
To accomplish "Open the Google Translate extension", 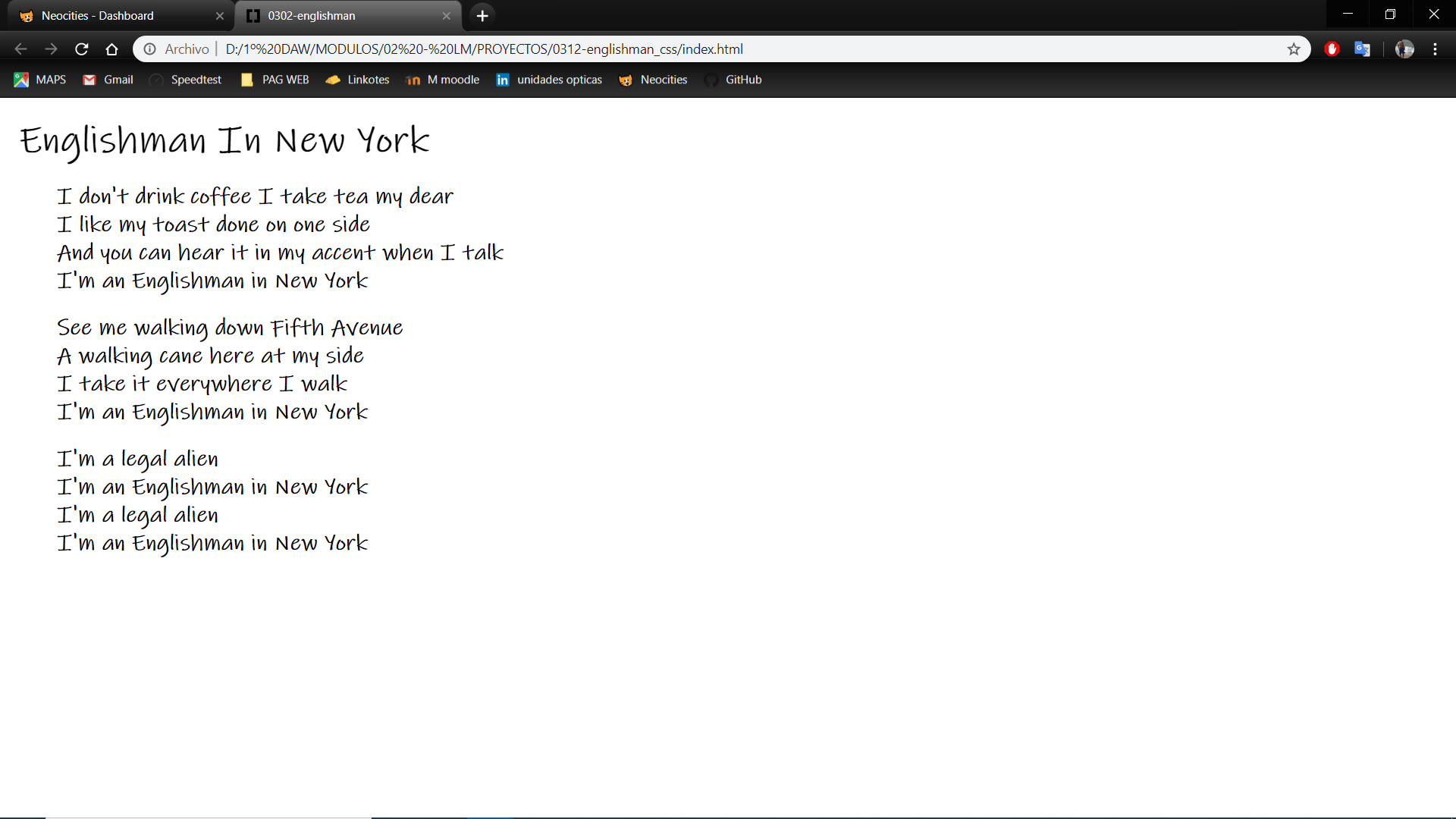I will pyautogui.click(x=1363, y=49).
